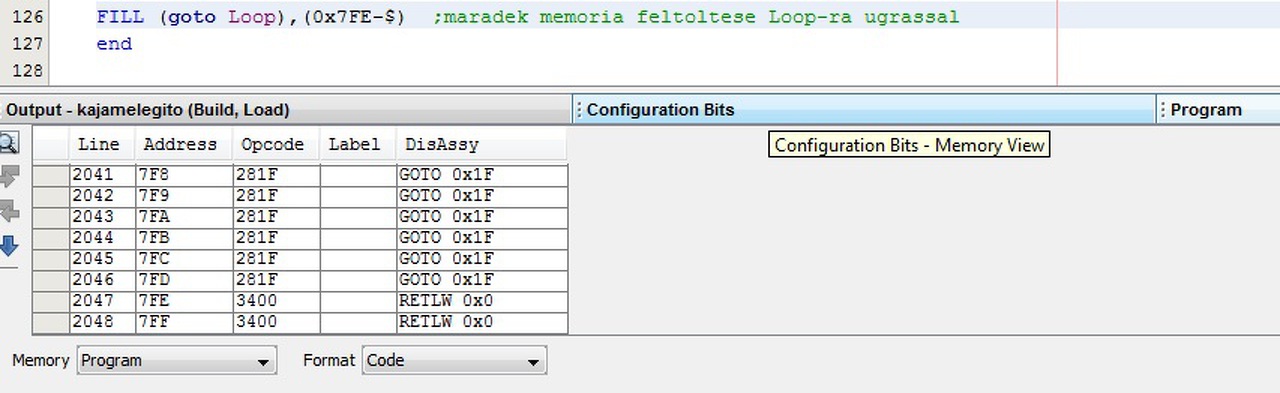The width and height of the screenshot is (1280, 393).
Task: Click the gray back arrow sidebar icon
Action: [x=9, y=211]
